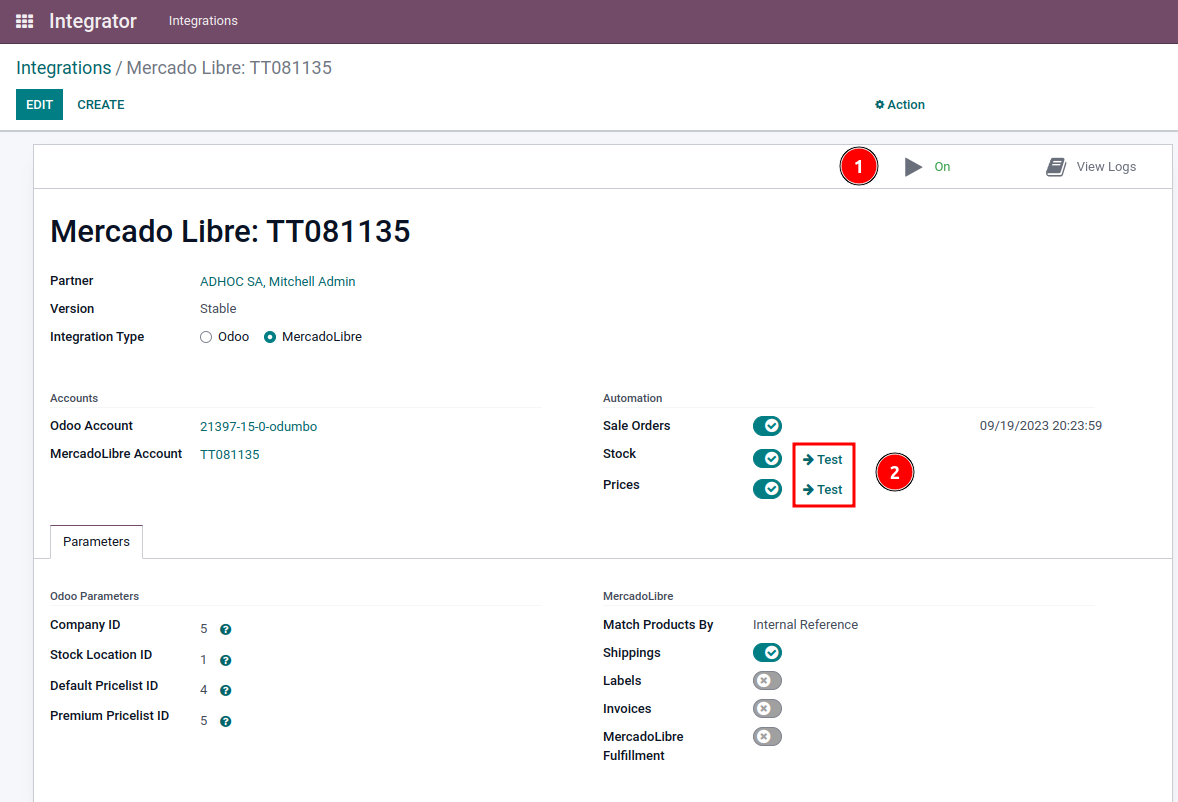
Task: Switch to the Parameters tab
Action: click(96, 541)
